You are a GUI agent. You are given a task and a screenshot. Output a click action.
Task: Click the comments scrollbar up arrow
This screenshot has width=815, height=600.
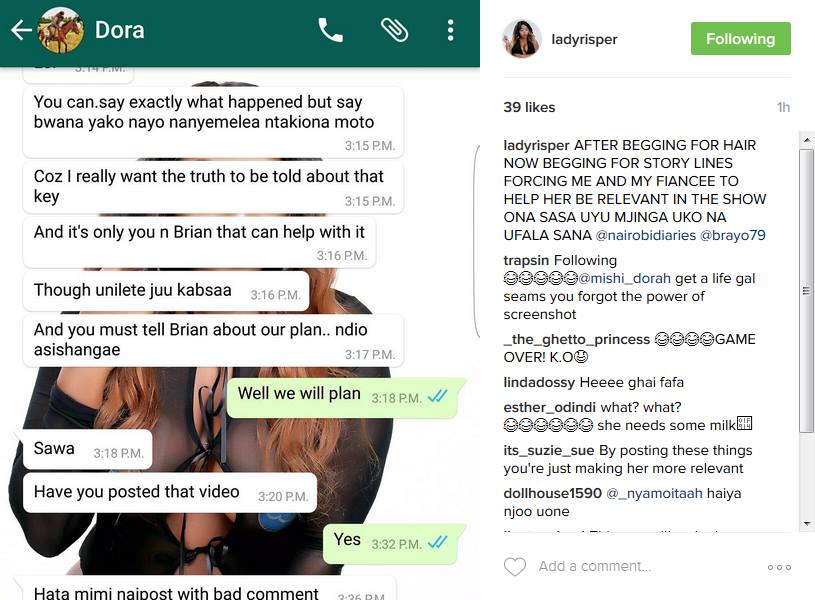point(806,140)
